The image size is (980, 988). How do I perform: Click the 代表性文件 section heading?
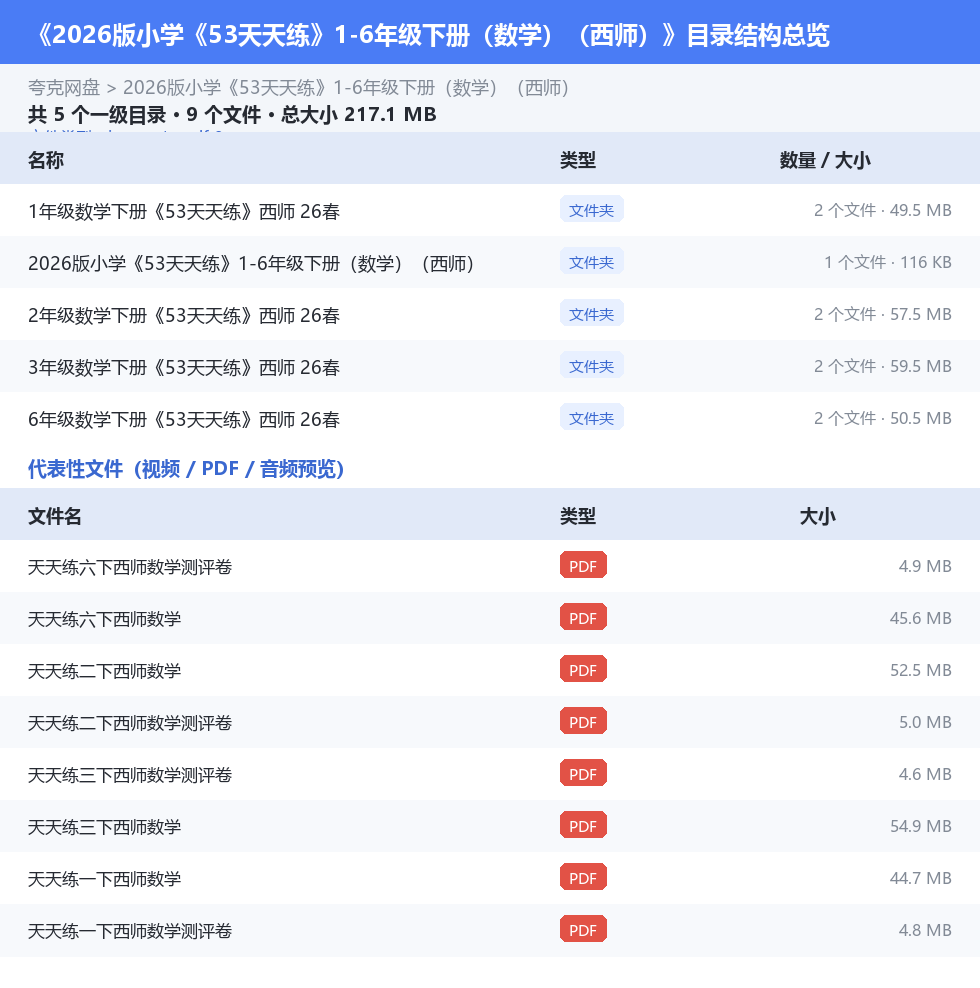click(186, 469)
